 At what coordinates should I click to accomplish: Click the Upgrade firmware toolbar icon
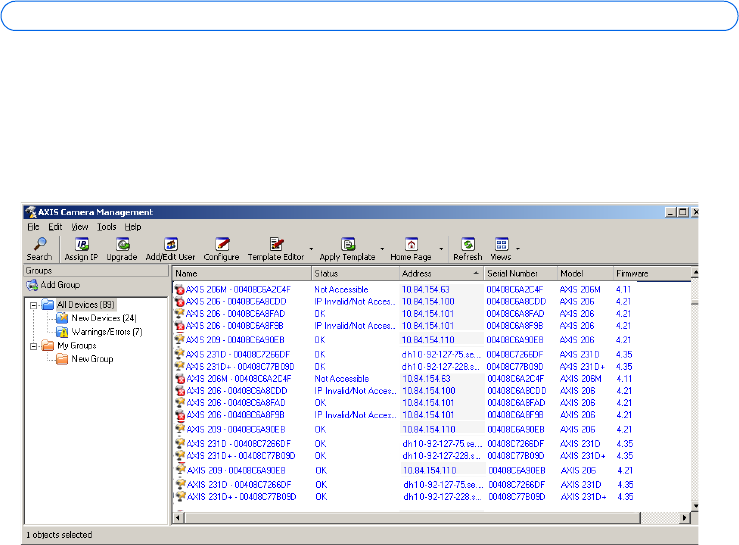click(x=122, y=244)
